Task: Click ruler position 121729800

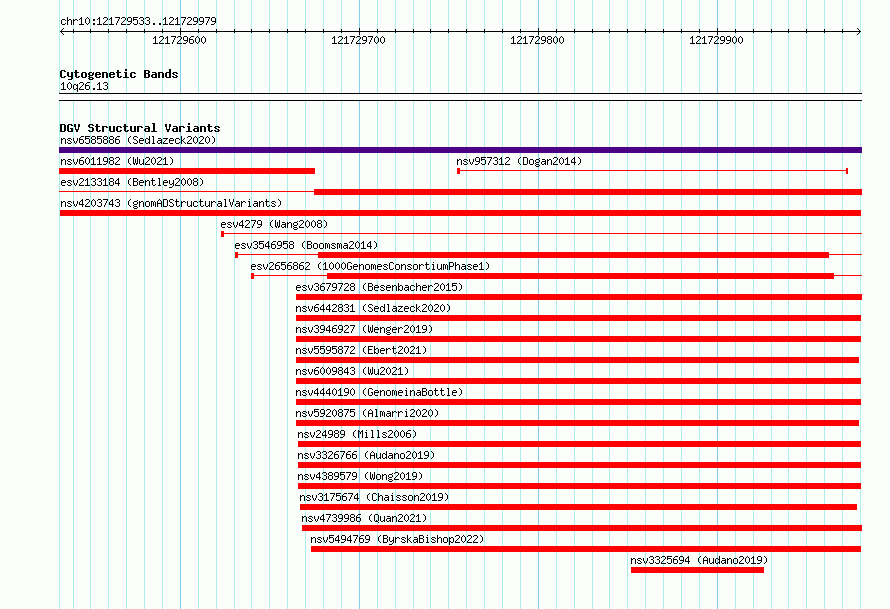Action: (x=537, y=40)
